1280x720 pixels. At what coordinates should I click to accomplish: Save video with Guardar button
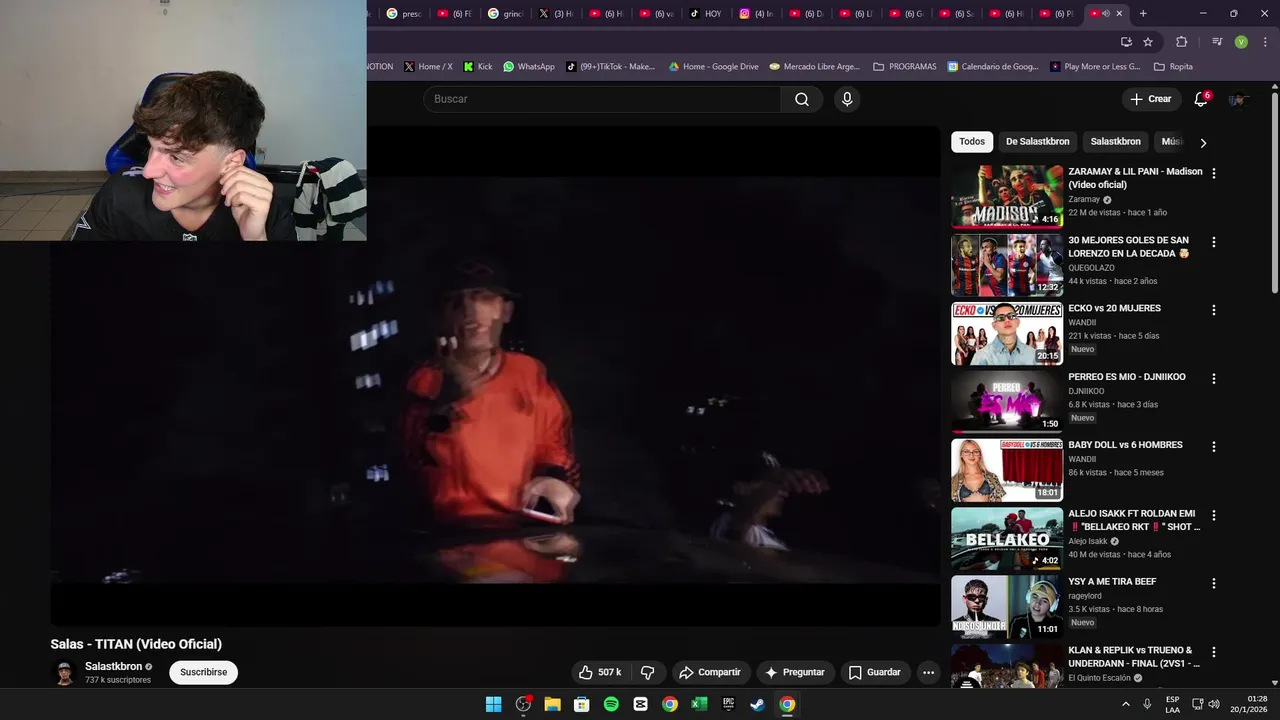[875, 672]
